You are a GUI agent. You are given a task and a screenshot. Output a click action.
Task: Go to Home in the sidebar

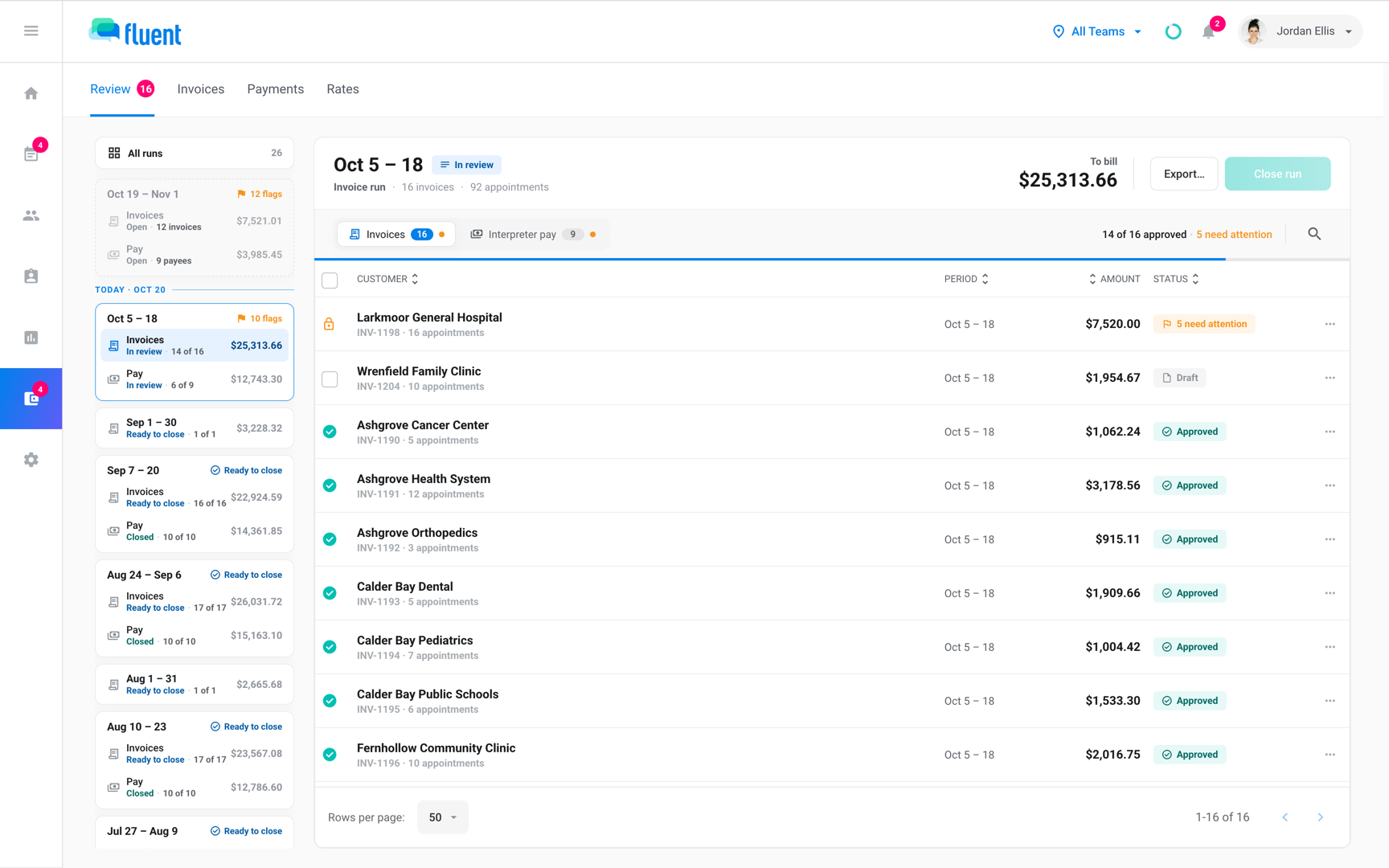31,93
